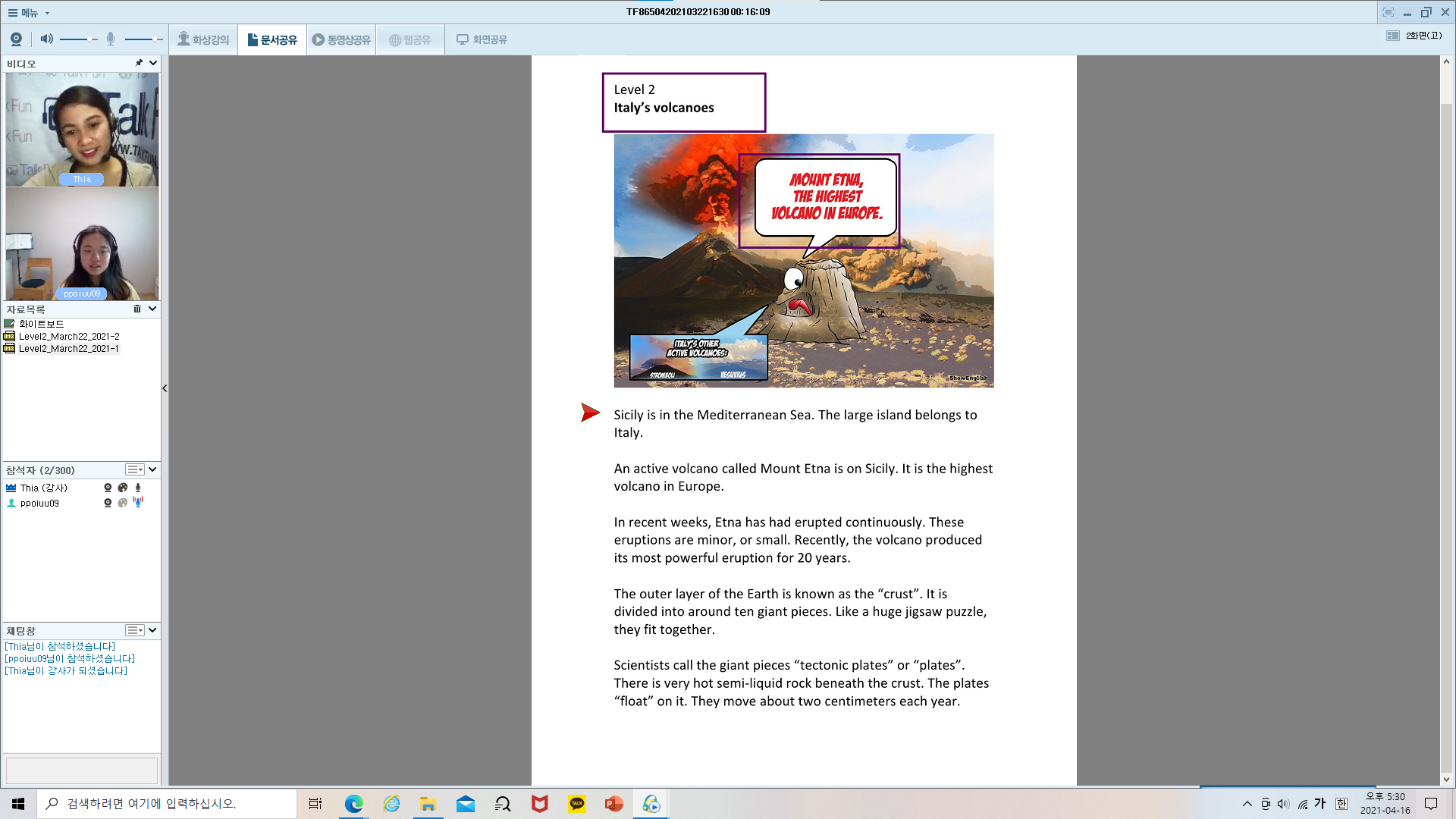Click the chat message input field
This screenshot has width=1456, height=819.
pos(82,770)
